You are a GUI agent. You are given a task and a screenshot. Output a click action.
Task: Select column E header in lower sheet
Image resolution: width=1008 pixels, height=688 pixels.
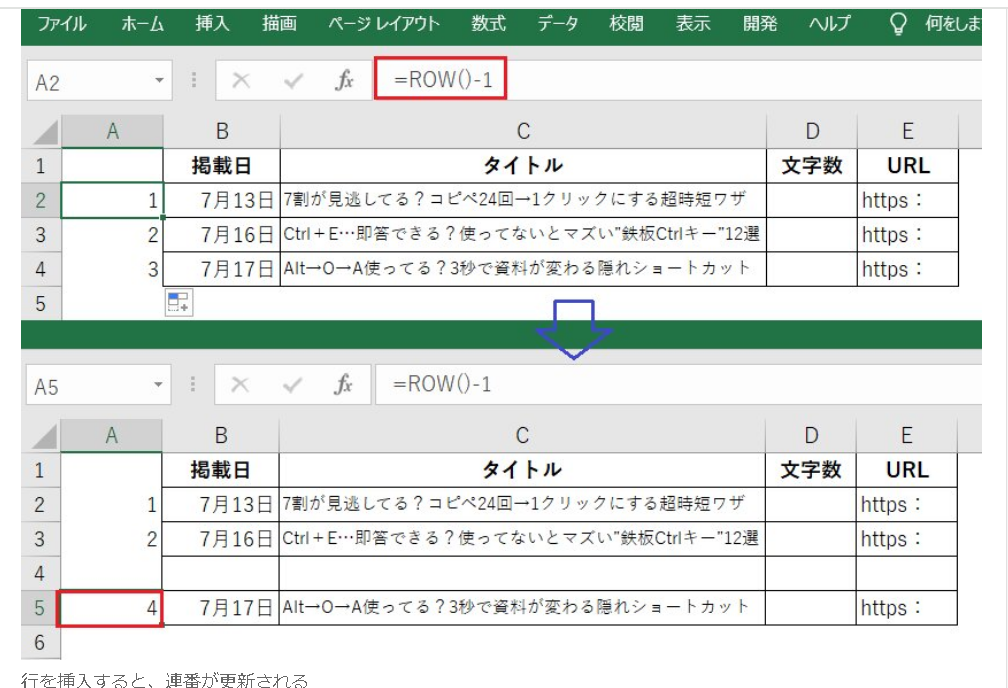tap(906, 436)
